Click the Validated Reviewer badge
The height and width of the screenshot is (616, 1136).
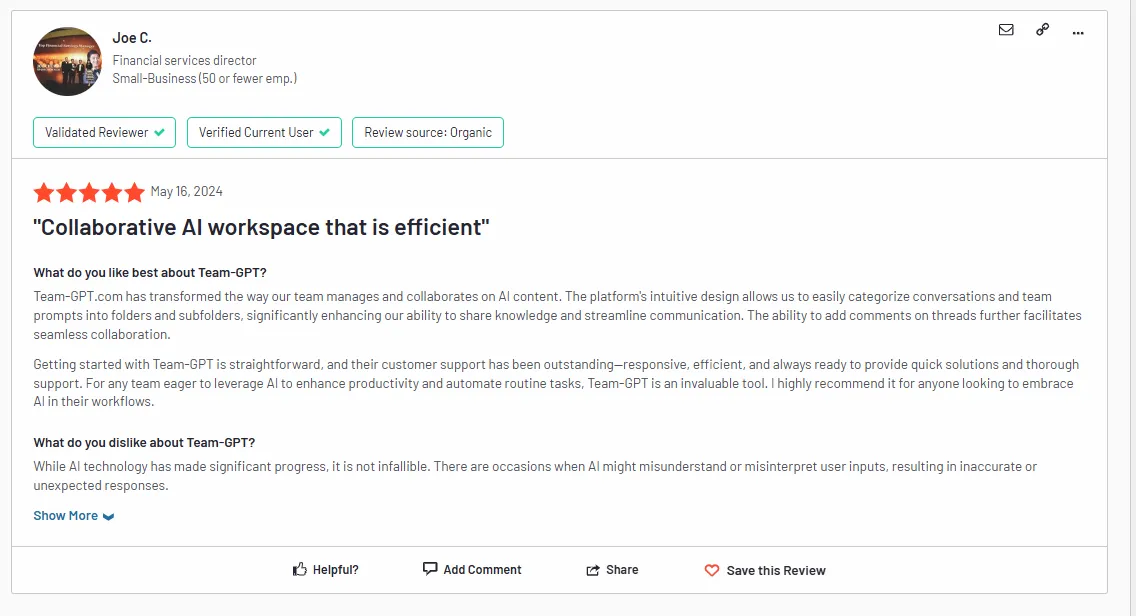[x=104, y=133]
